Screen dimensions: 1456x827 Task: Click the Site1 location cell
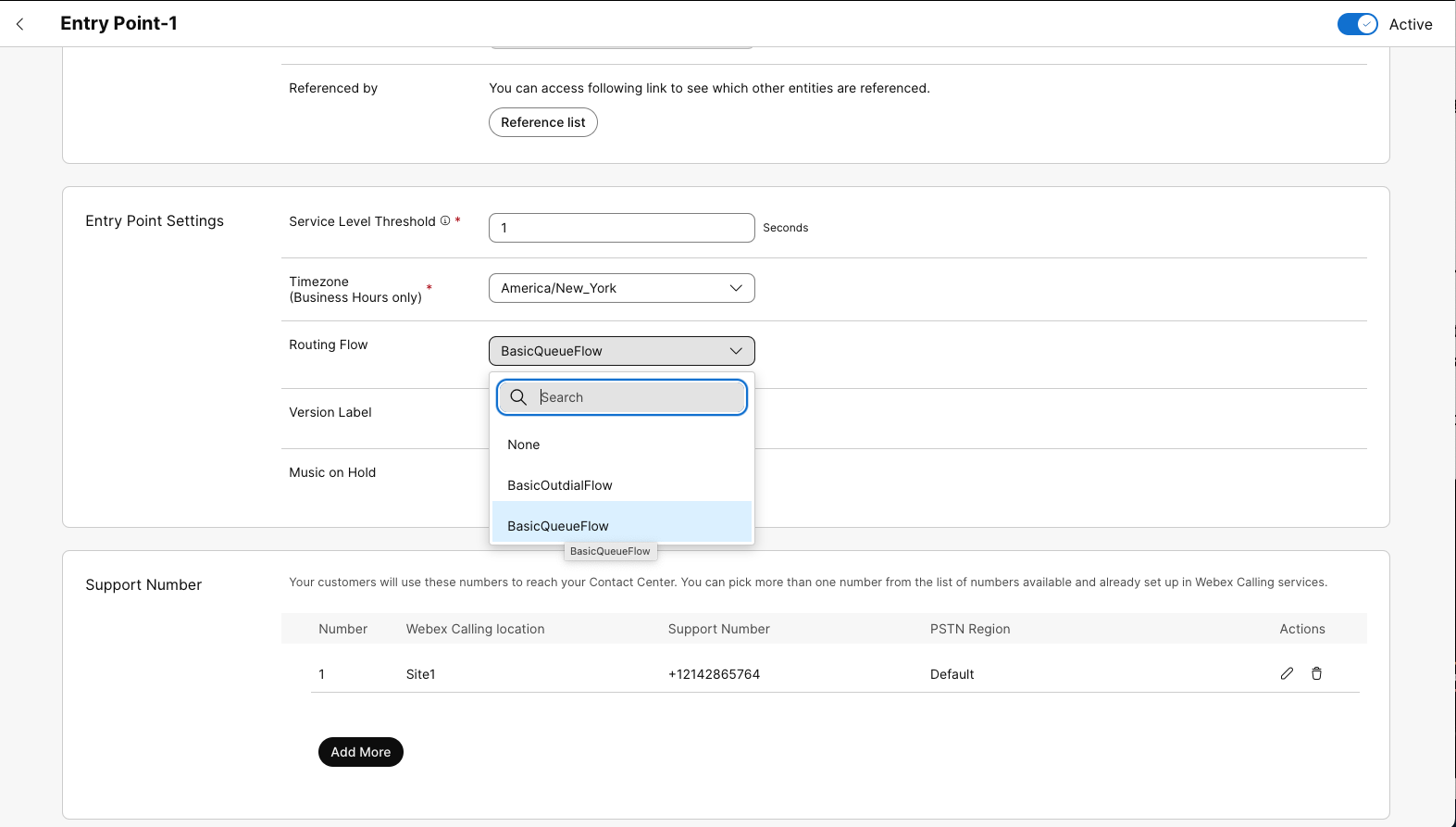420,674
